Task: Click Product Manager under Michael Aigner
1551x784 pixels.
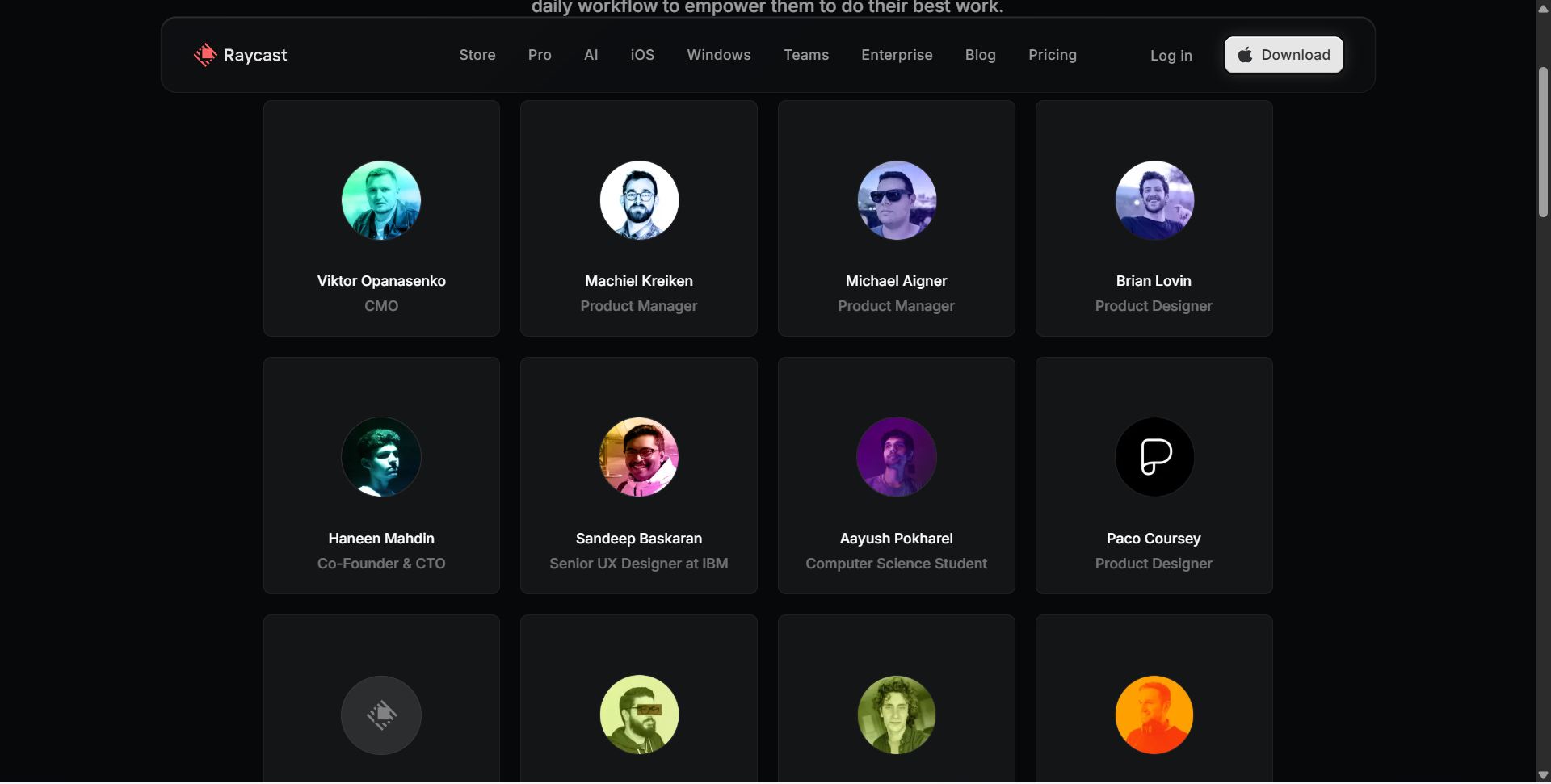Action: pos(897,306)
